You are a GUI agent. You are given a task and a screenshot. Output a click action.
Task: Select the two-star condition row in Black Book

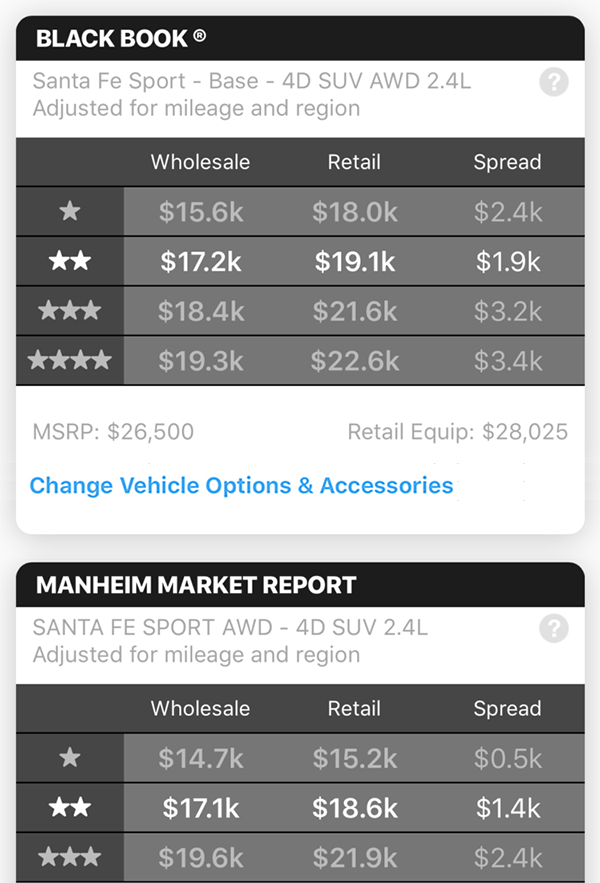(70, 262)
